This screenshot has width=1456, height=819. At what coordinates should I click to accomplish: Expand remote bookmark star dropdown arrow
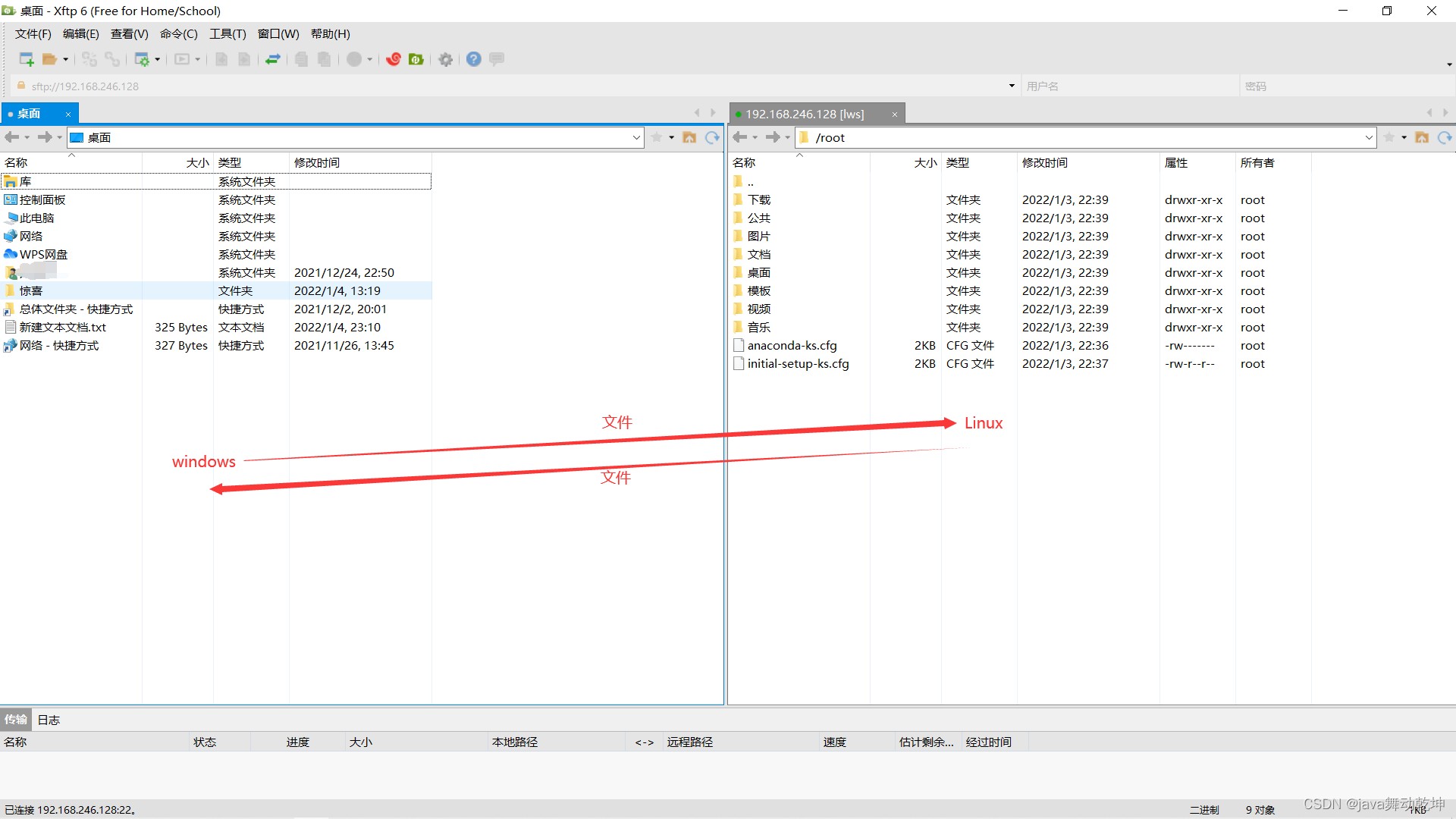pyautogui.click(x=1404, y=137)
